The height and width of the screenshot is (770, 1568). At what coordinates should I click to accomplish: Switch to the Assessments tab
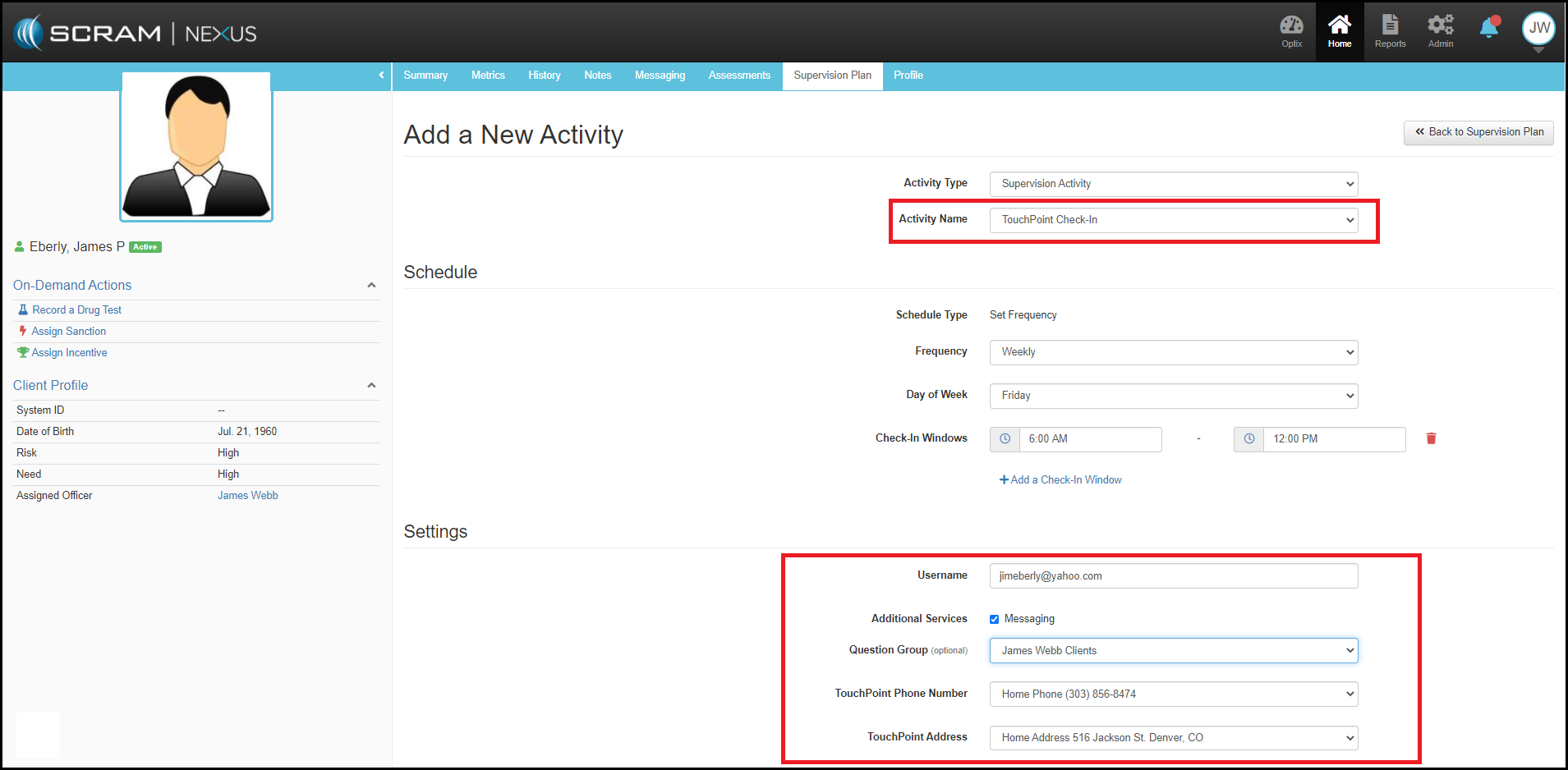point(739,76)
